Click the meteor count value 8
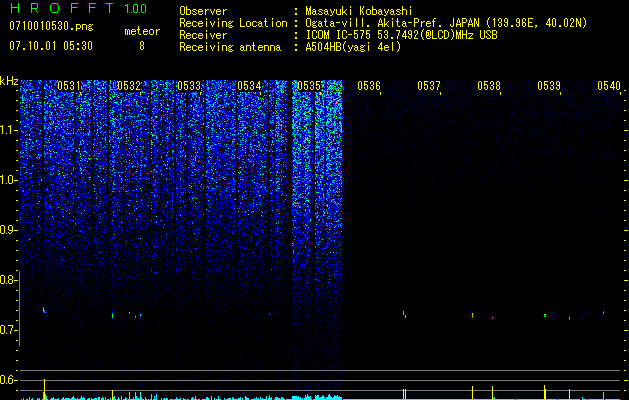 click(x=142, y=46)
